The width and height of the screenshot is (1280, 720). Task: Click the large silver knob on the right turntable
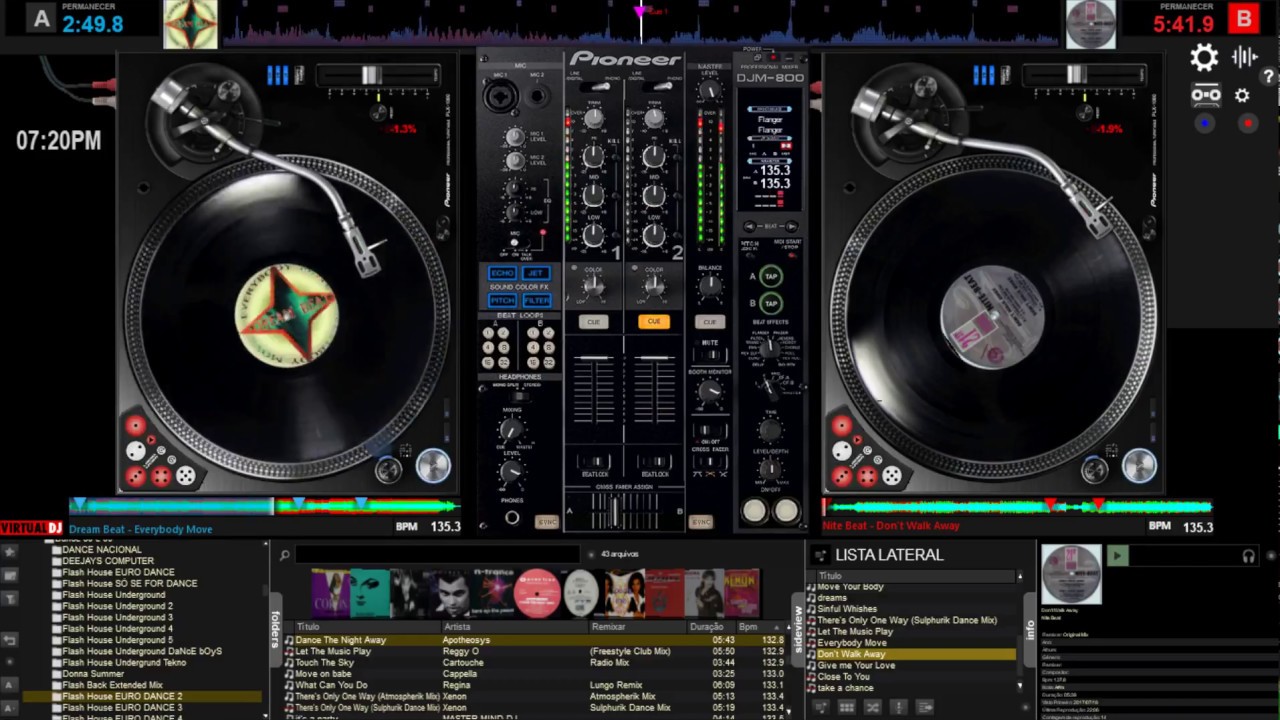tap(1139, 466)
